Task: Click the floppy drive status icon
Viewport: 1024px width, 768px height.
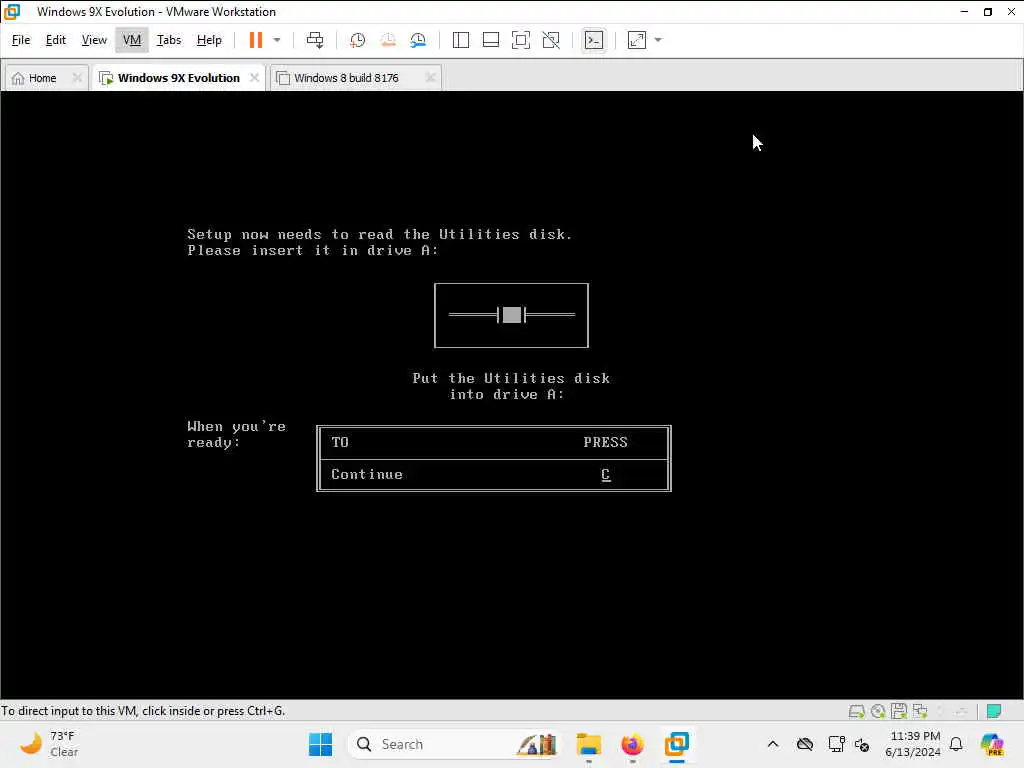Action: point(899,711)
